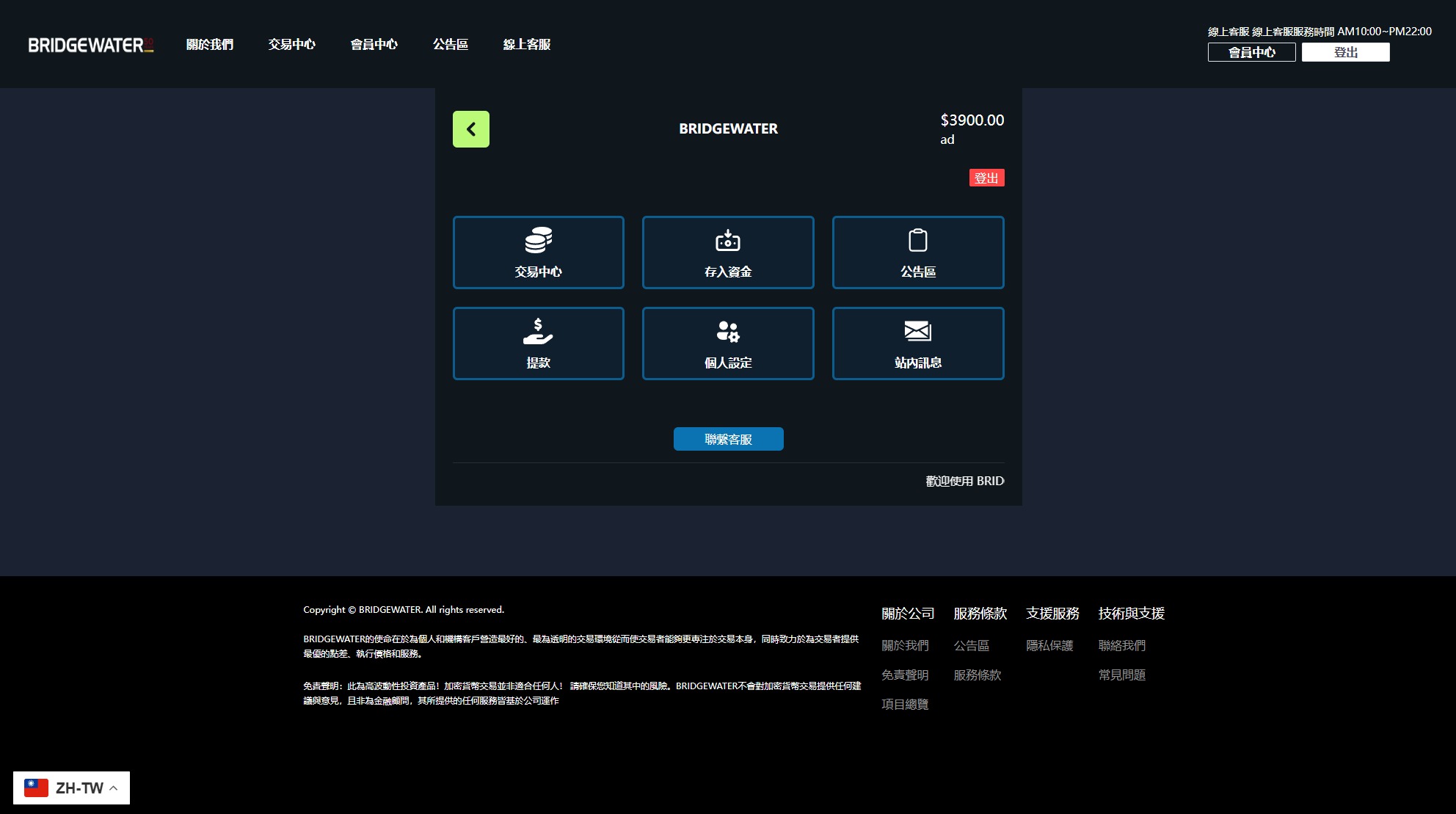This screenshot has height=814, width=1456.
Task: Open 個人設定 via the user-gear icon
Action: click(727, 343)
